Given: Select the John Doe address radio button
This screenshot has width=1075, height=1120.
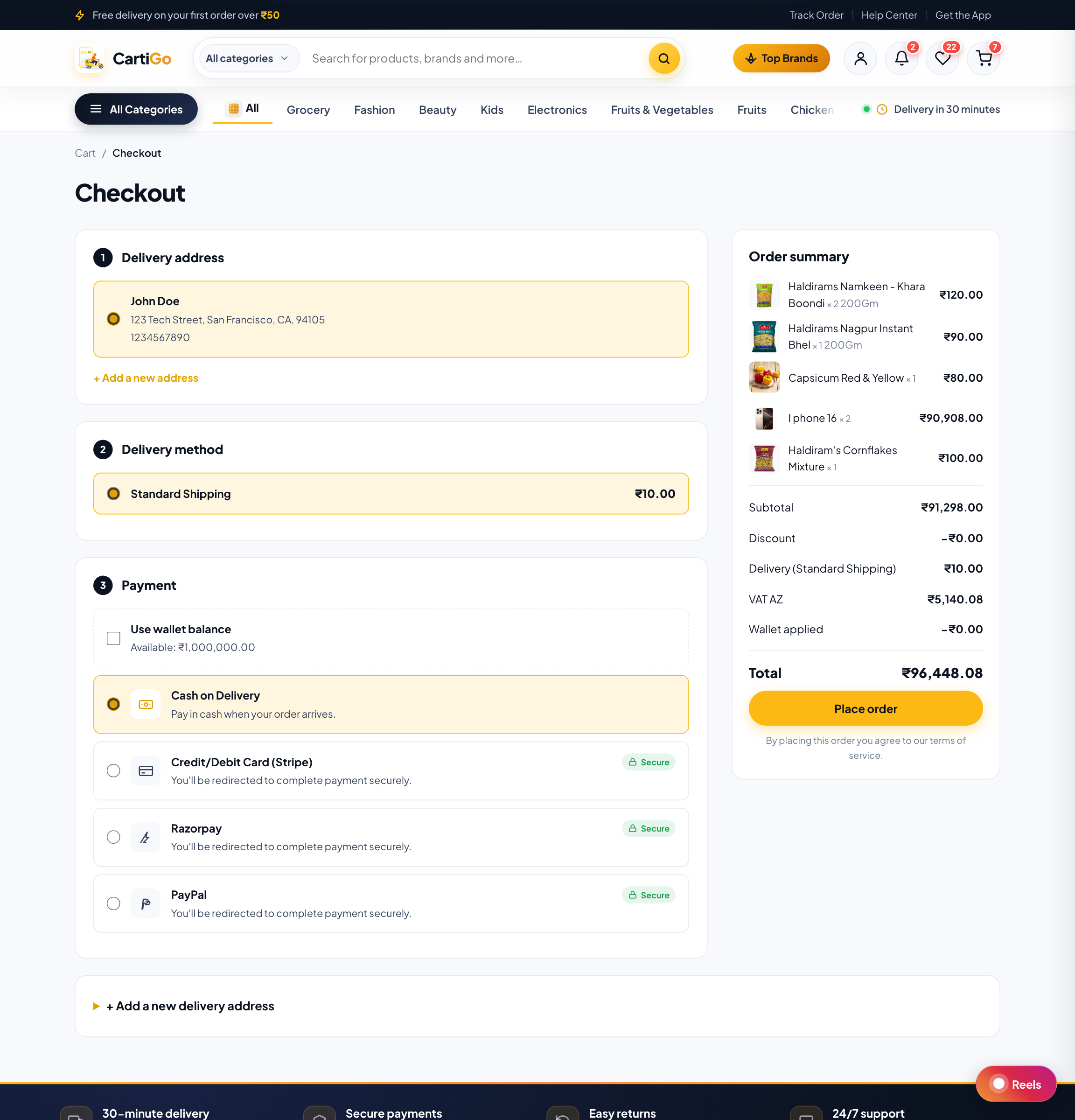Looking at the screenshot, I should tap(114, 319).
